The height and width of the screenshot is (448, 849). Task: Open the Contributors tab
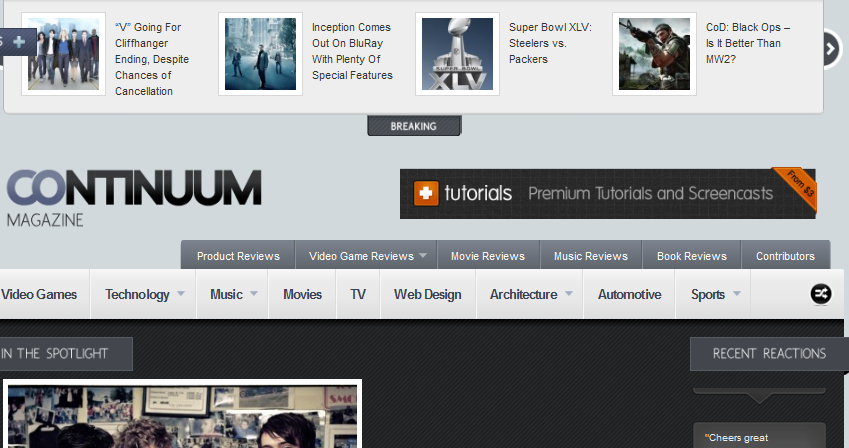[x=785, y=256]
